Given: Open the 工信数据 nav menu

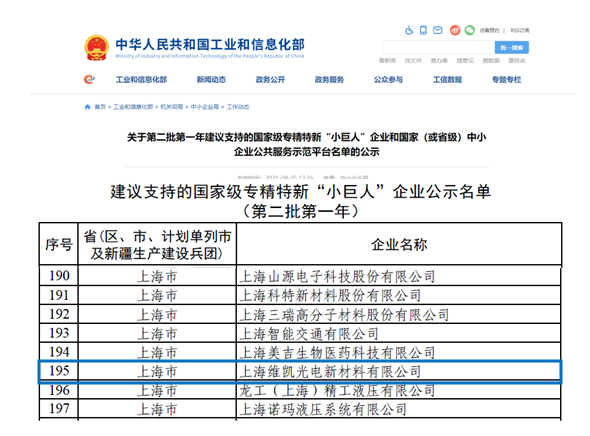Looking at the screenshot, I should coord(447,79).
